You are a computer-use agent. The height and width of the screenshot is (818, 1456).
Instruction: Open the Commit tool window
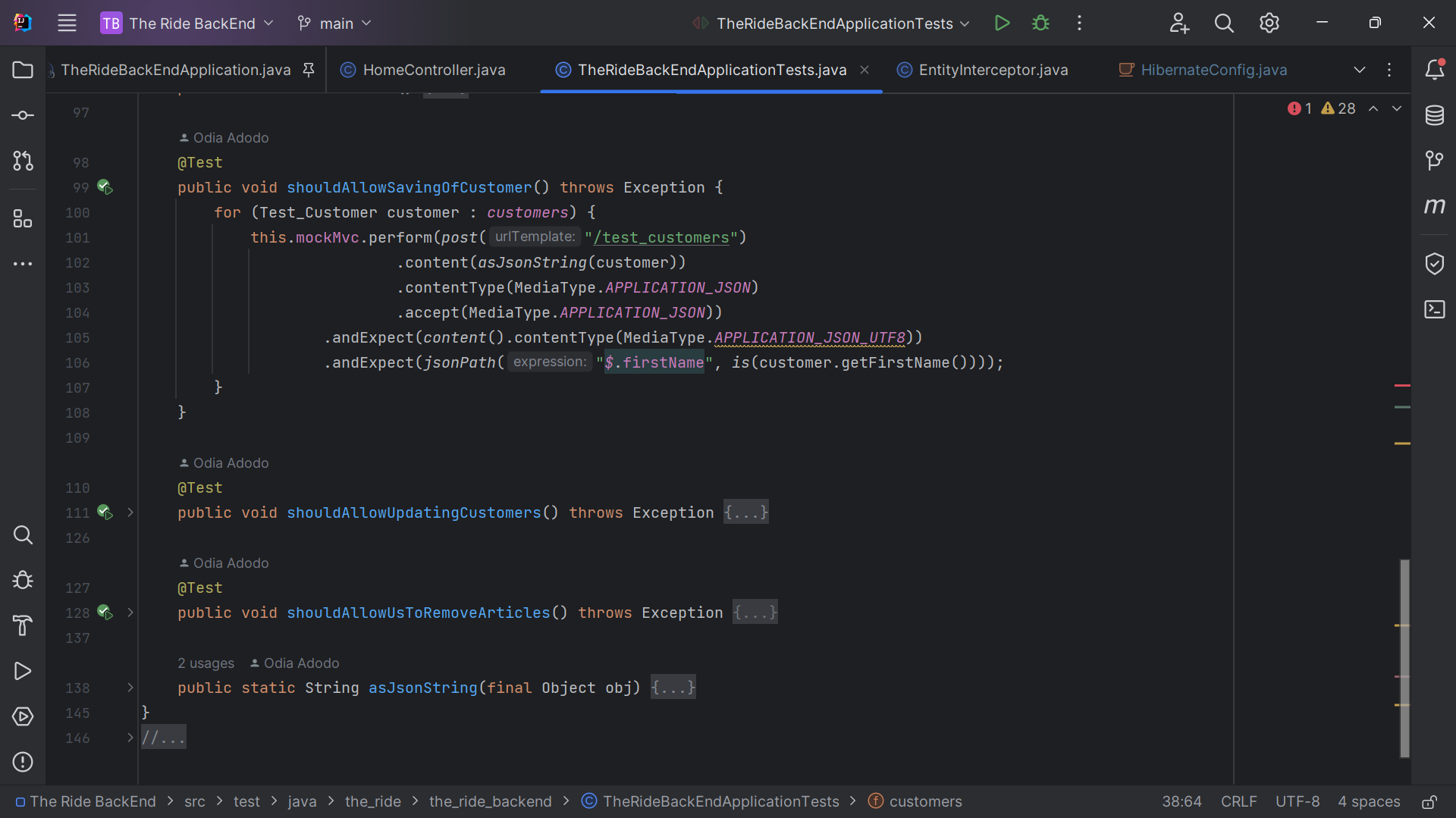[x=23, y=115]
